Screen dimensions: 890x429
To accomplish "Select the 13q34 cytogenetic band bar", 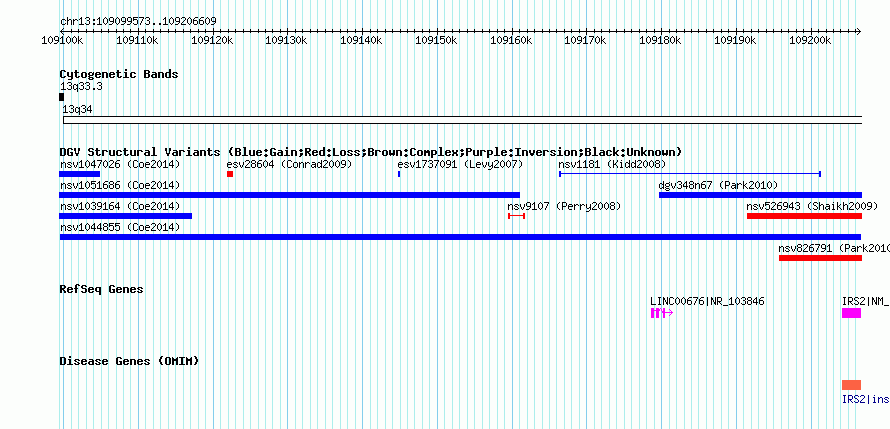I will click(x=463, y=120).
